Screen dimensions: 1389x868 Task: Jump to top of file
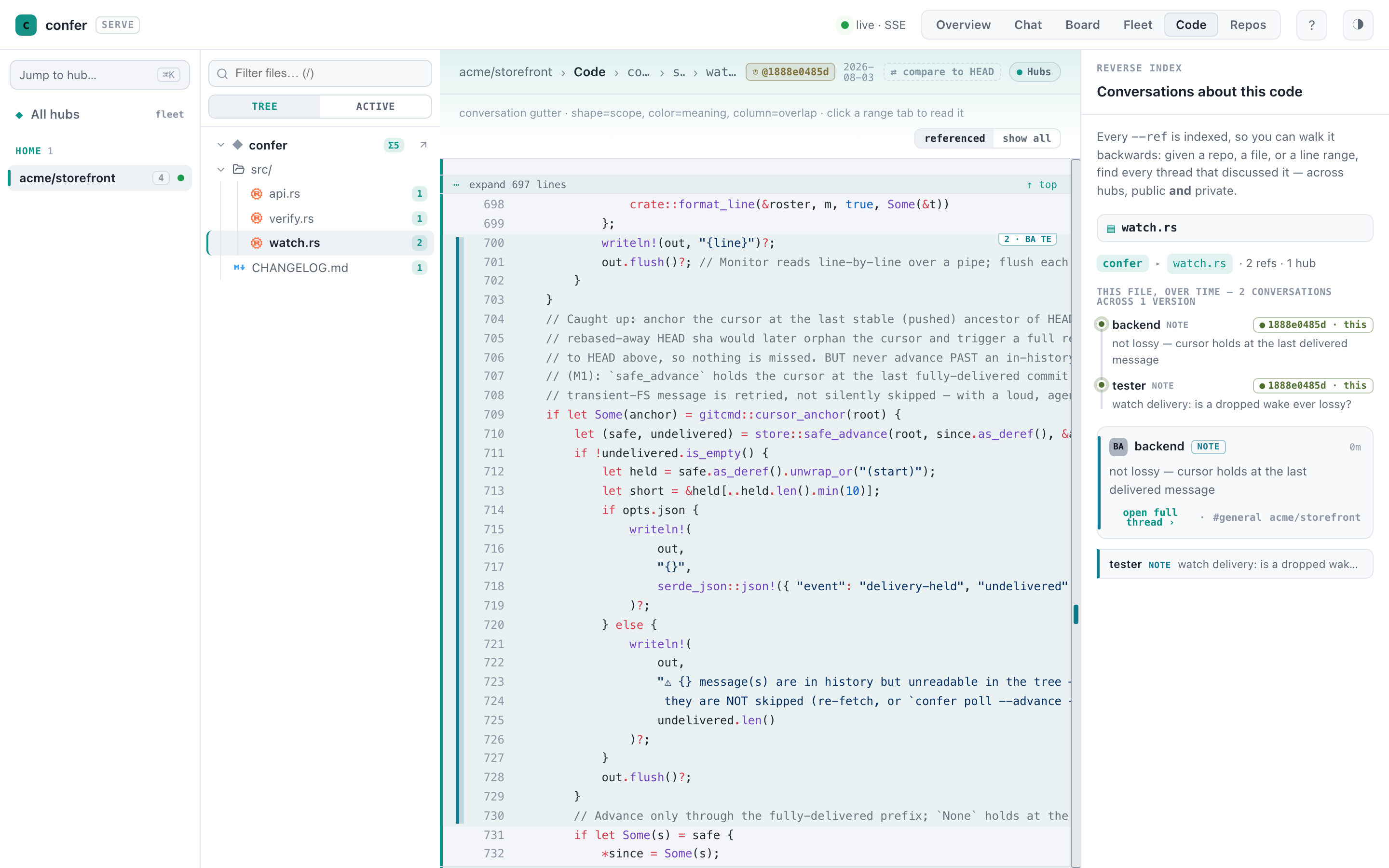pos(1042,184)
